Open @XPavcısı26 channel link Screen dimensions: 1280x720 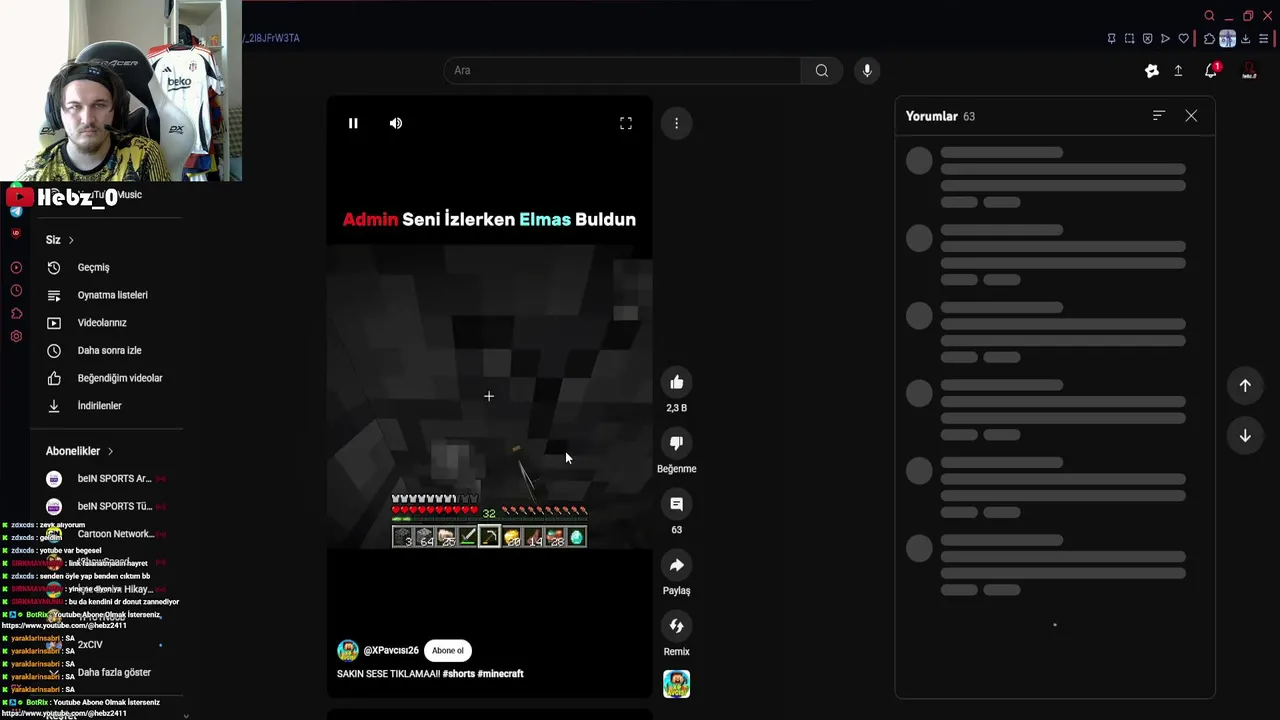point(391,650)
